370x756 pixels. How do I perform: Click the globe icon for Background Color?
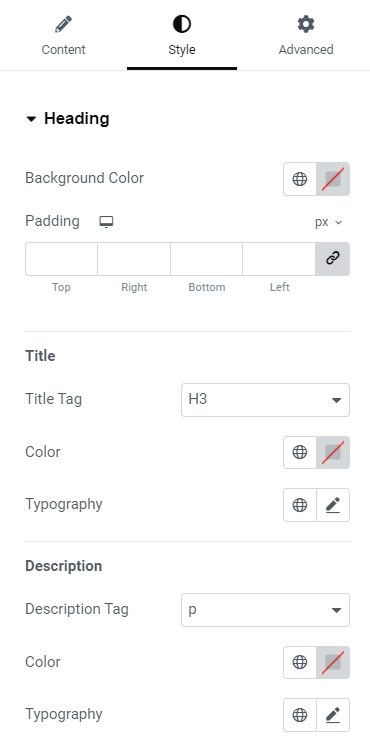[x=300, y=179]
